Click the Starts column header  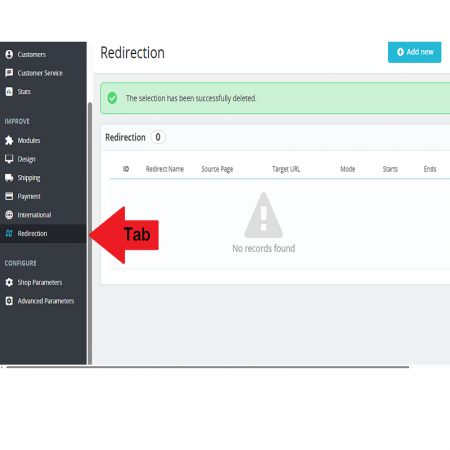tap(390, 169)
